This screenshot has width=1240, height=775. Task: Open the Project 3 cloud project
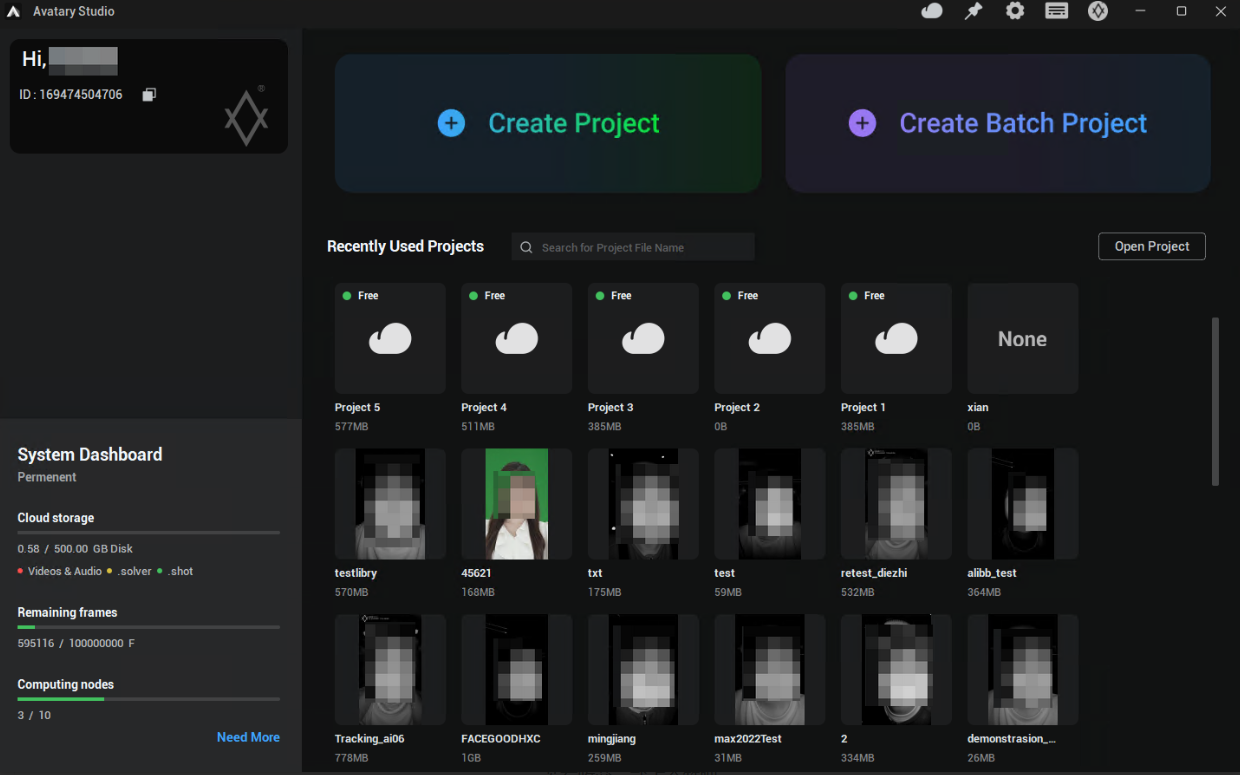tap(643, 338)
